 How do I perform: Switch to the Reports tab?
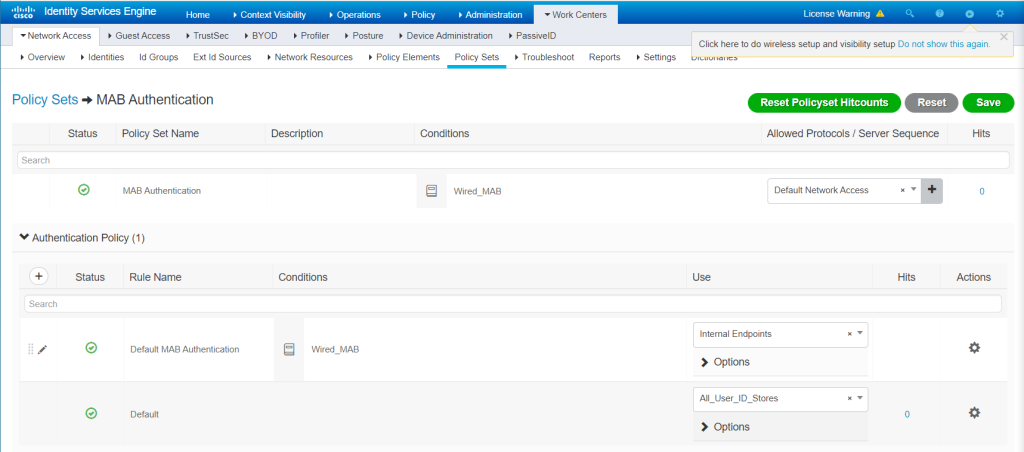pyautogui.click(x=605, y=57)
